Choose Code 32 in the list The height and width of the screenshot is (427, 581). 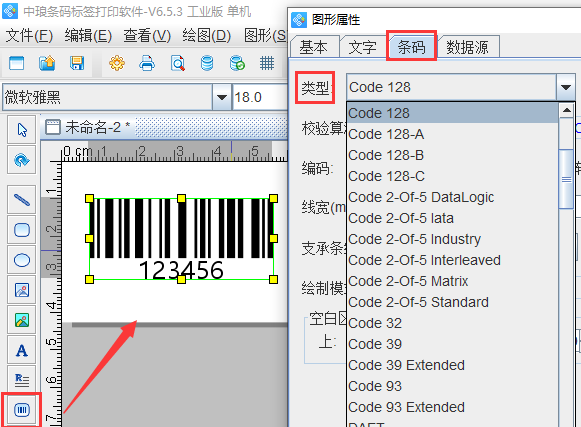453,323
